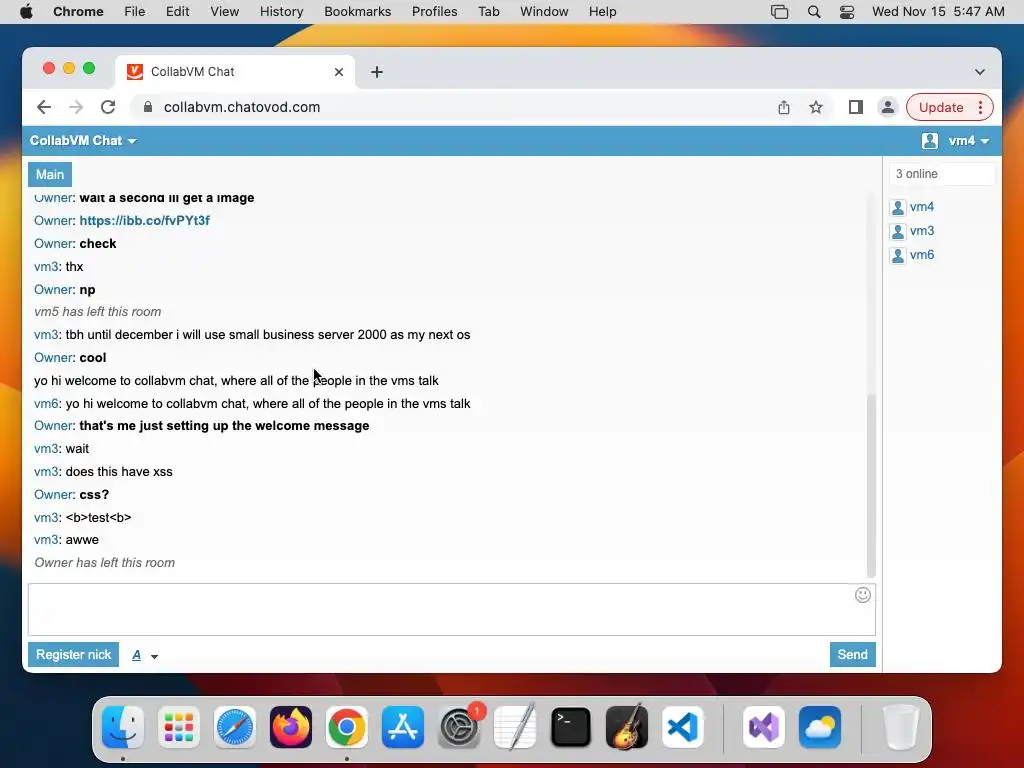The width and height of the screenshot is (1024, 768).
Task: Focus the chat message input box
Action: point(451,609)
